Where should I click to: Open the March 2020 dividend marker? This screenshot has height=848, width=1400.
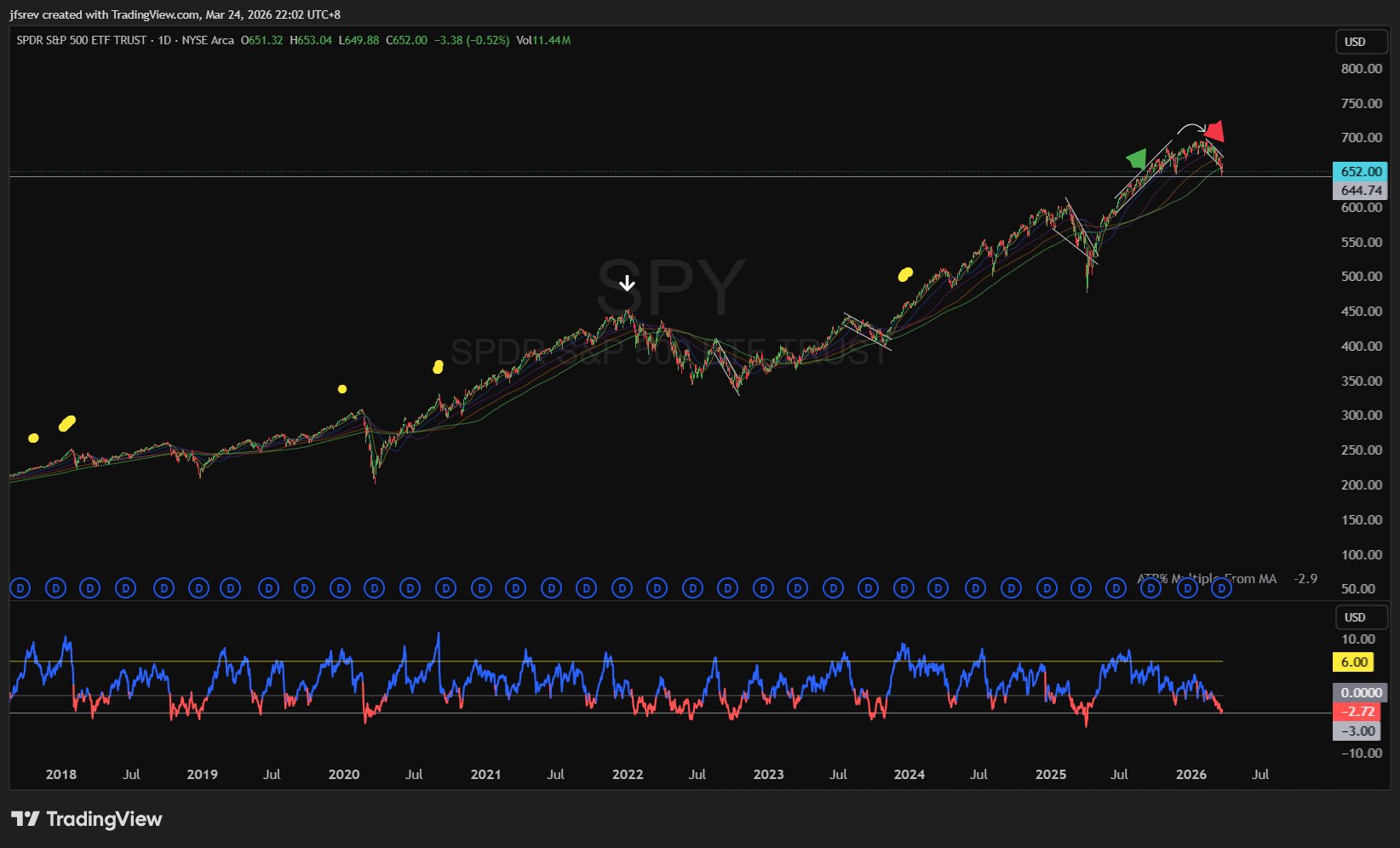[x=376, y=587]
